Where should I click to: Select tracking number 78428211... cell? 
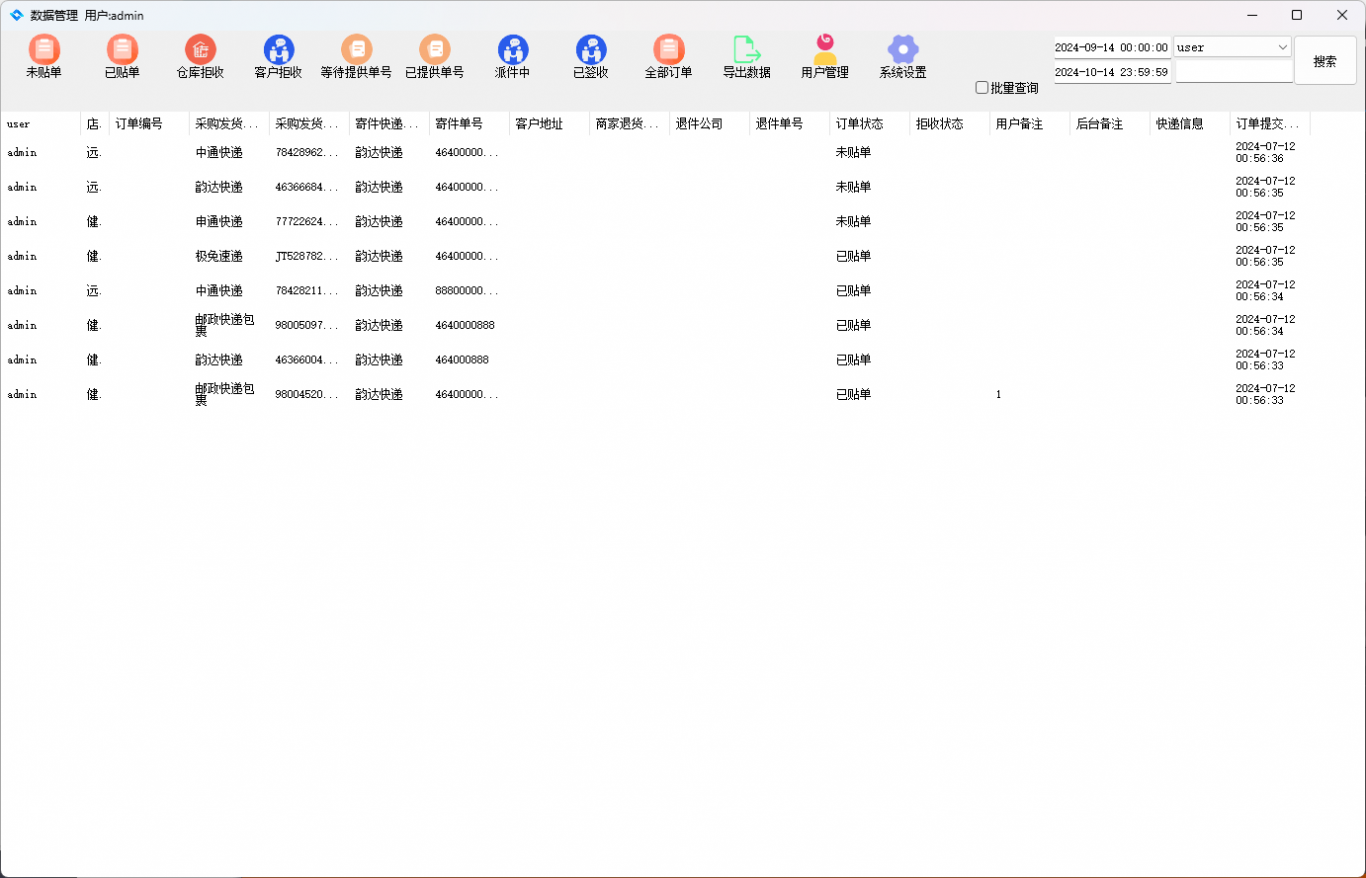click(307, 290)
